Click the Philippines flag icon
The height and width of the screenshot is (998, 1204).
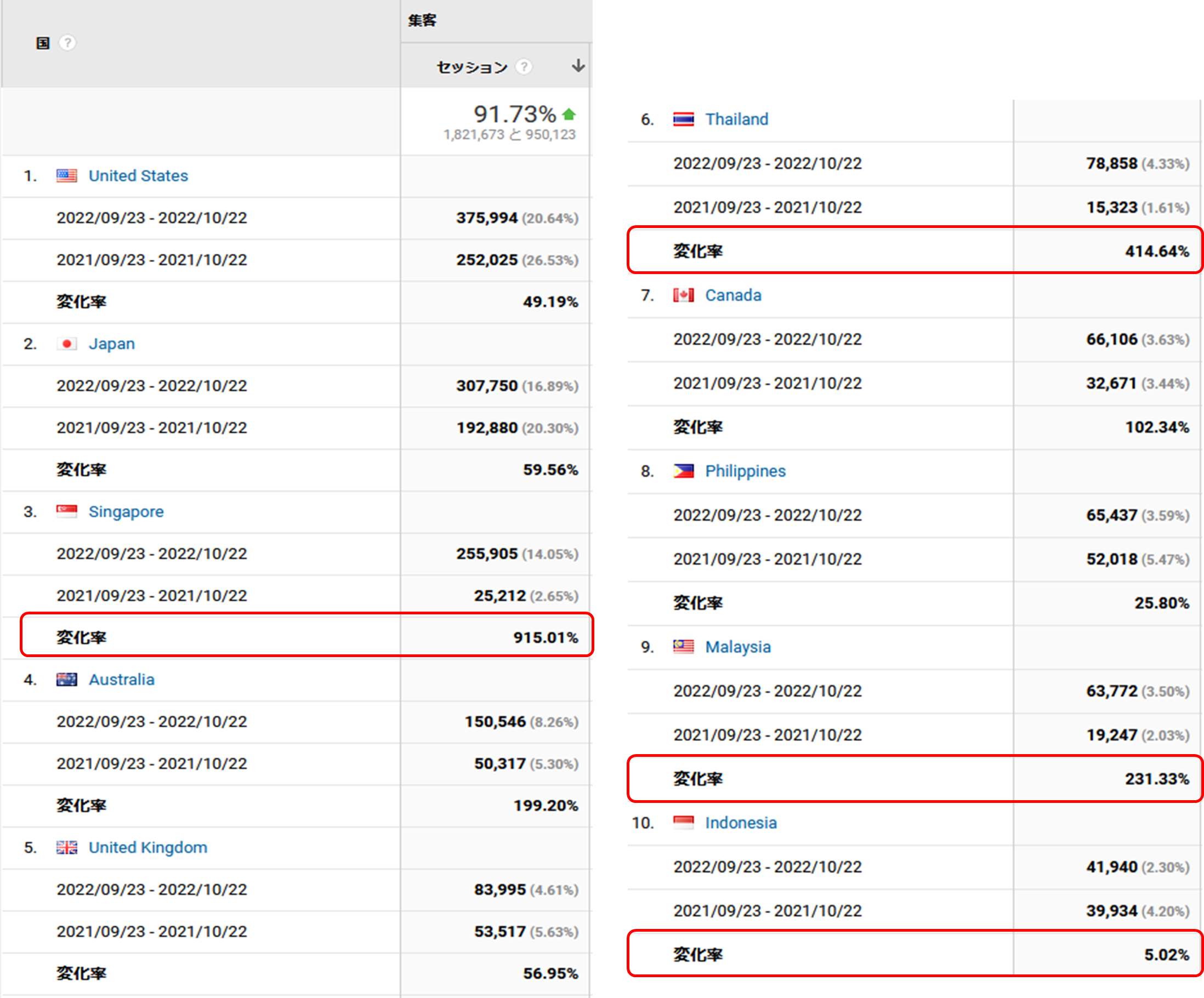(x=683, y=471)
